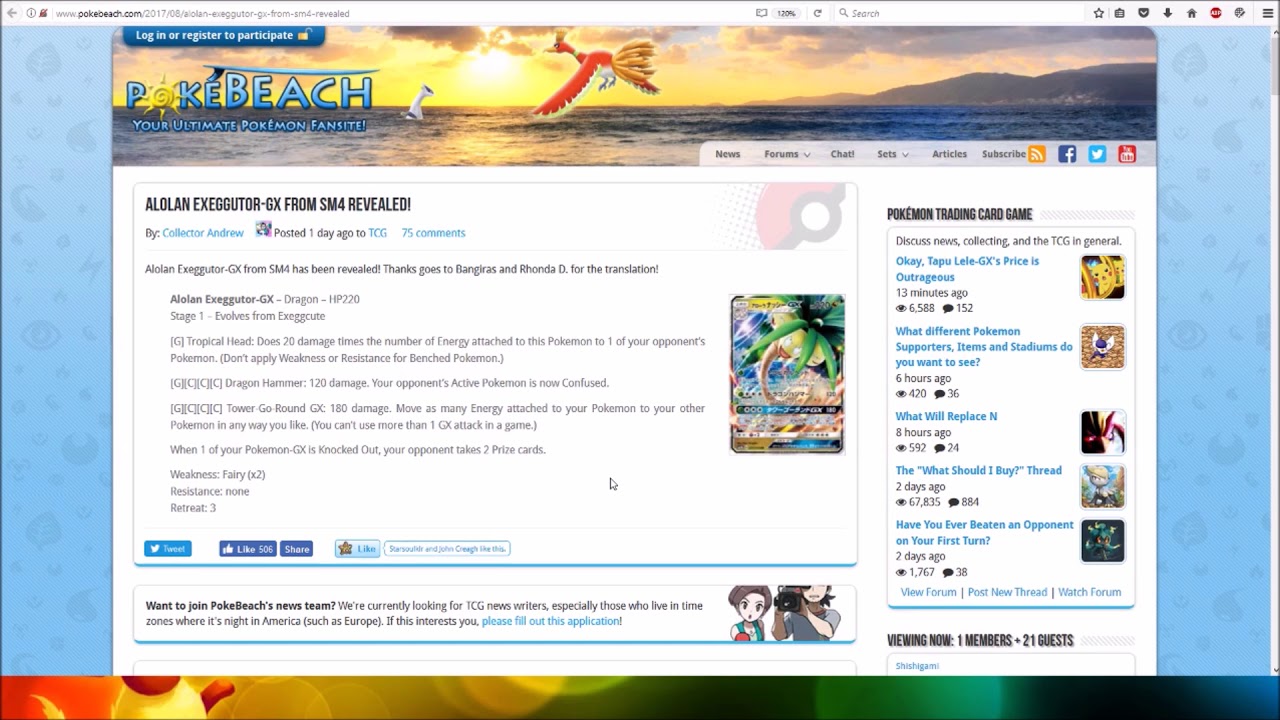Open the article title Alolan Exeggutor-GX link
This screenshot has width=1280, height=720.
pyautogui.click(x=278, y=204)
